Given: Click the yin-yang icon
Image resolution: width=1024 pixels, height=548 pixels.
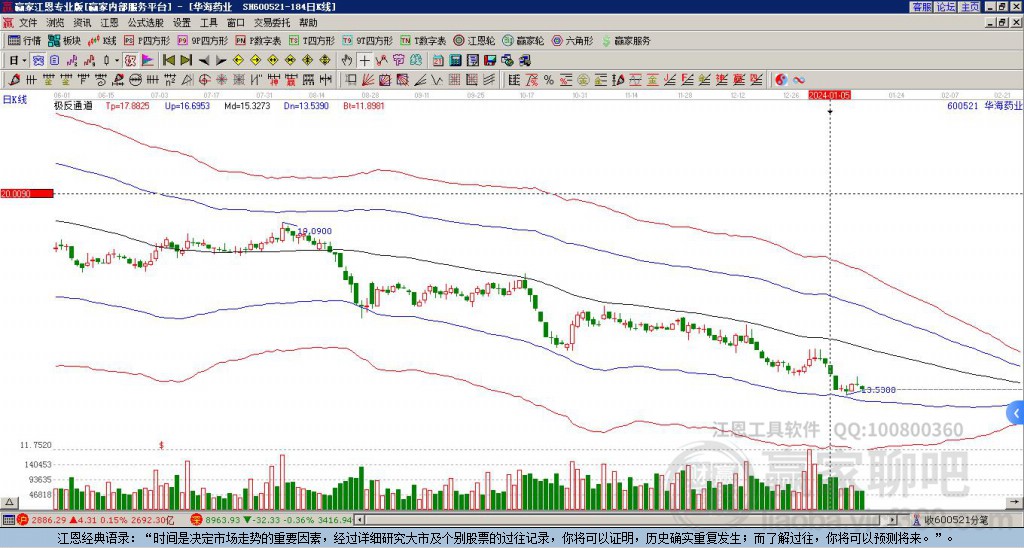Looking at the screenshot, I should coord(781,80).
